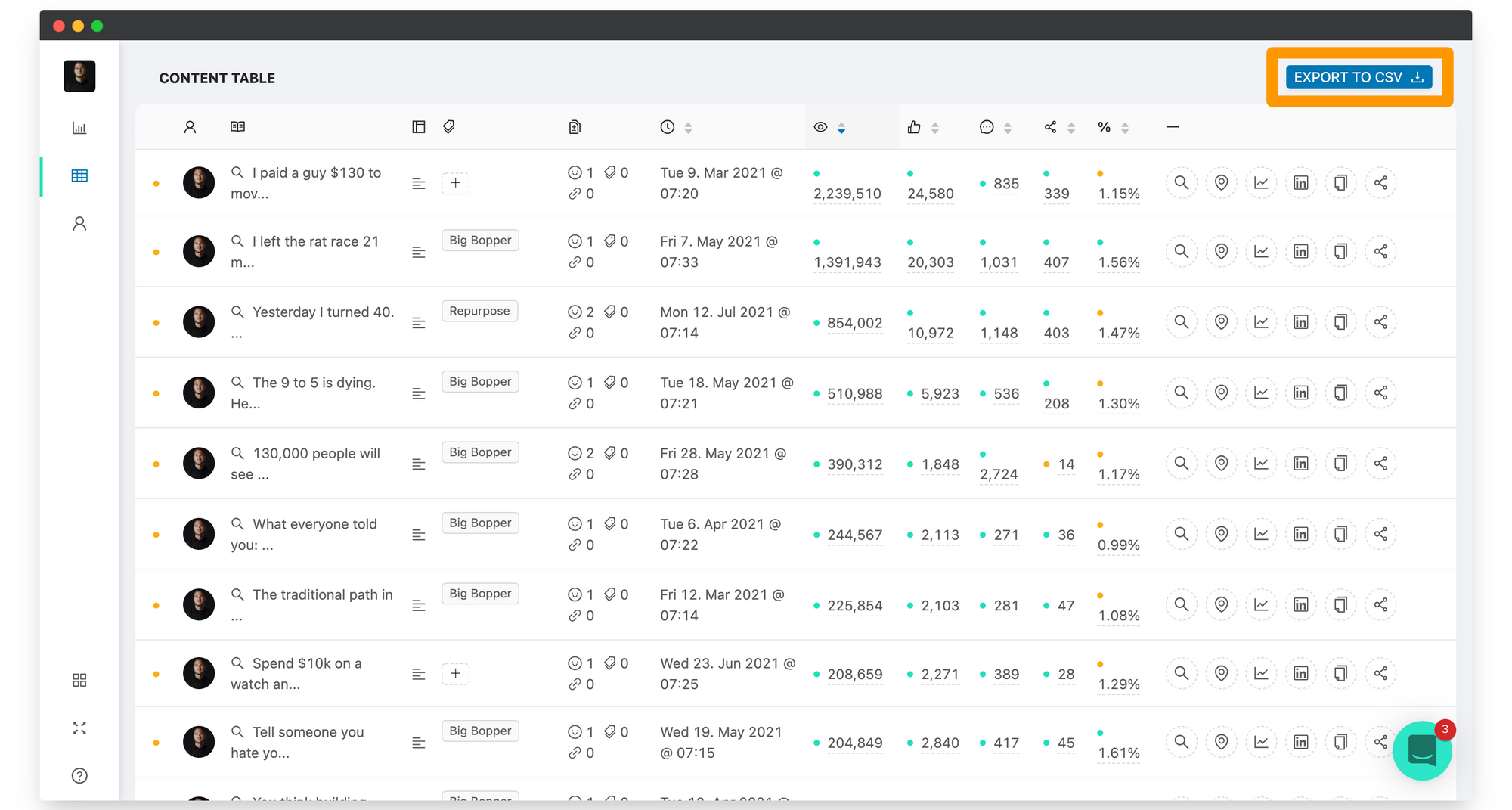Open line chart action in 'Yesterday I turned 40' row

(1261, 321)
